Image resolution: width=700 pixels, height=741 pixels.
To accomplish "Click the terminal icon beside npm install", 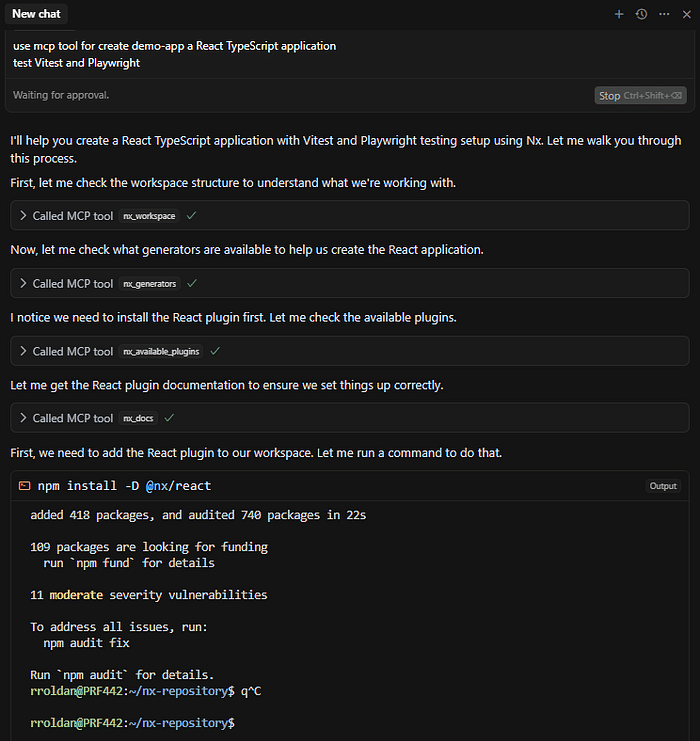I will click(25, 486).
